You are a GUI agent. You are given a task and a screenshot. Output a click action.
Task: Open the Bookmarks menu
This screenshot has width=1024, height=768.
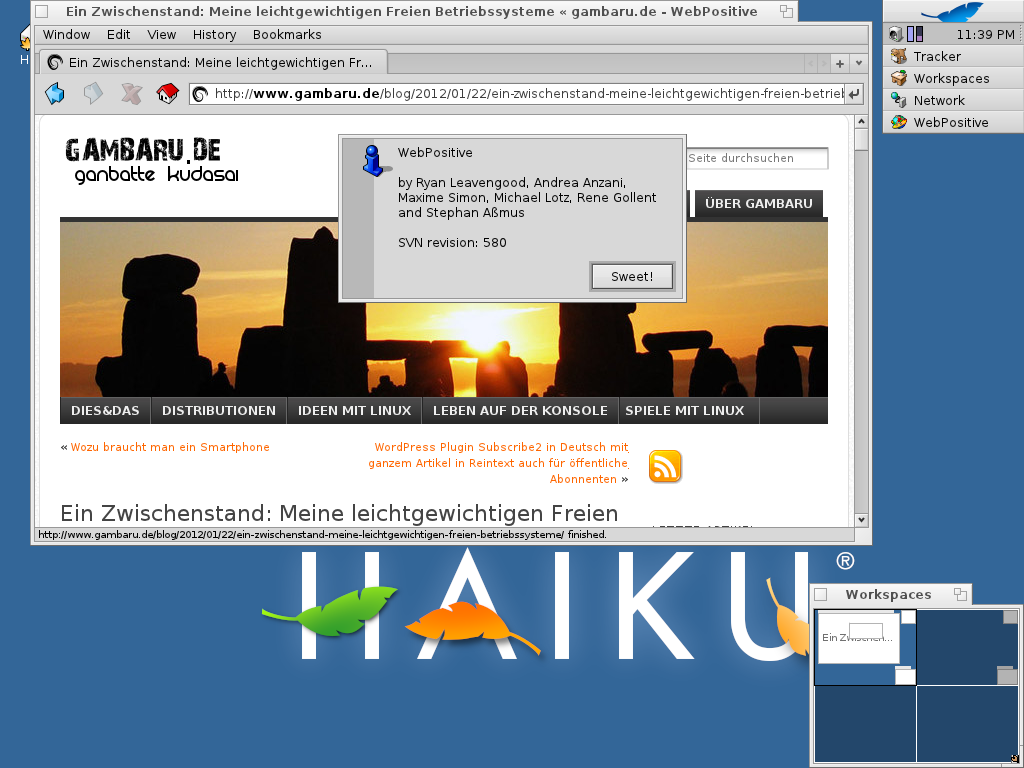pos(287,34)
